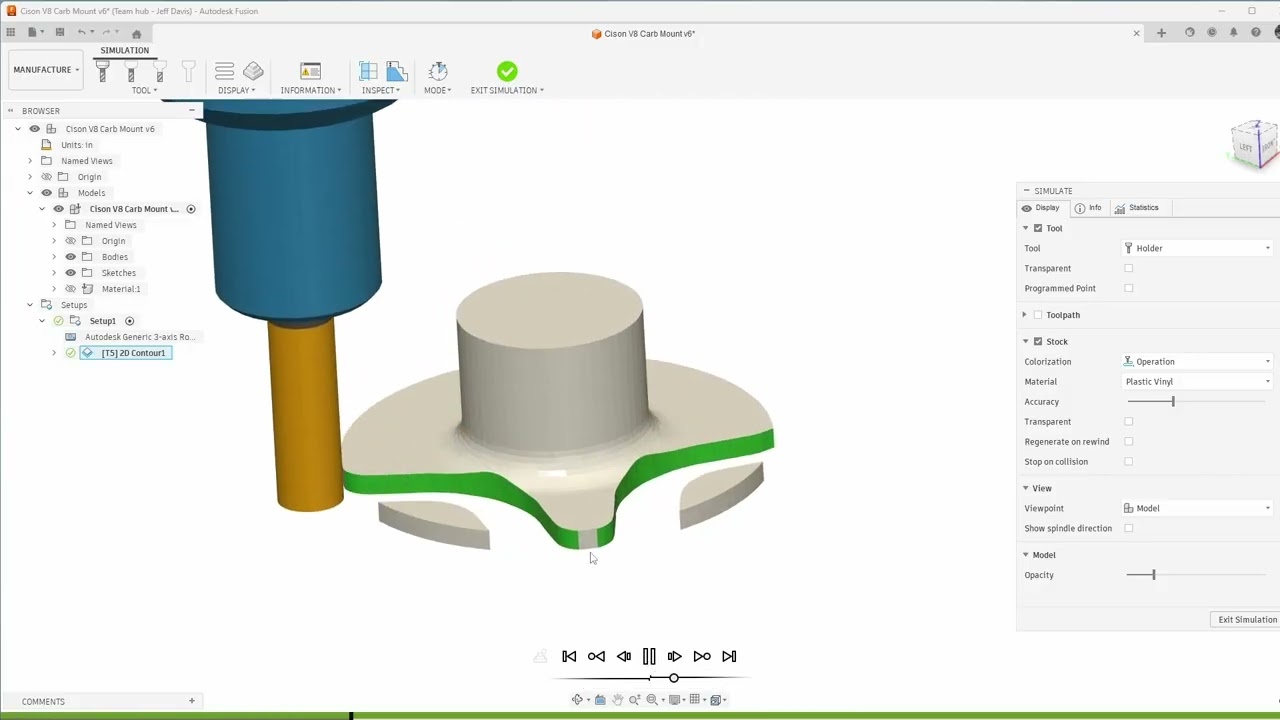Open Grid and Snaps settings
1280x720 pixels.
695,700
